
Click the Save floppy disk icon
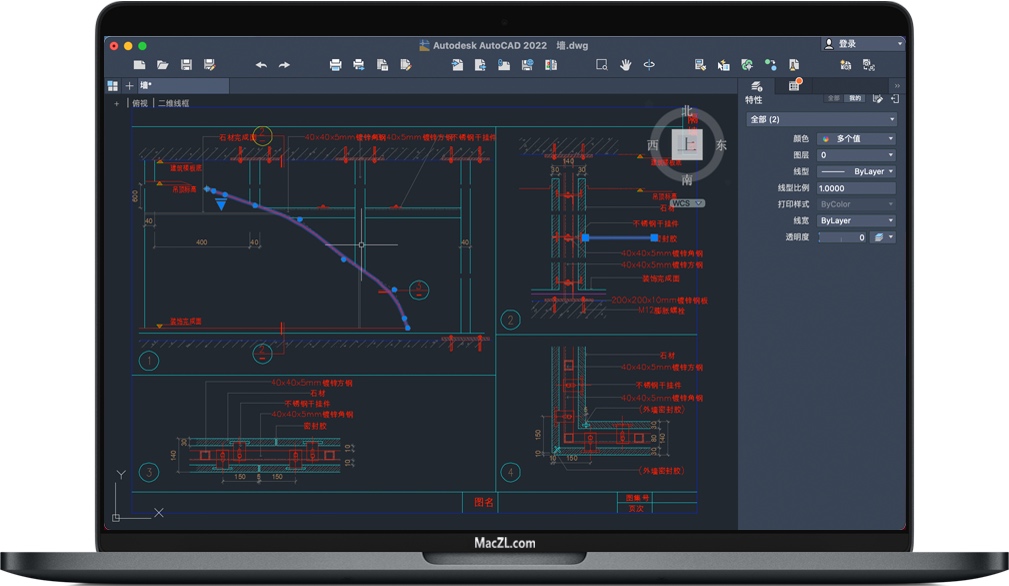(186, 65)
